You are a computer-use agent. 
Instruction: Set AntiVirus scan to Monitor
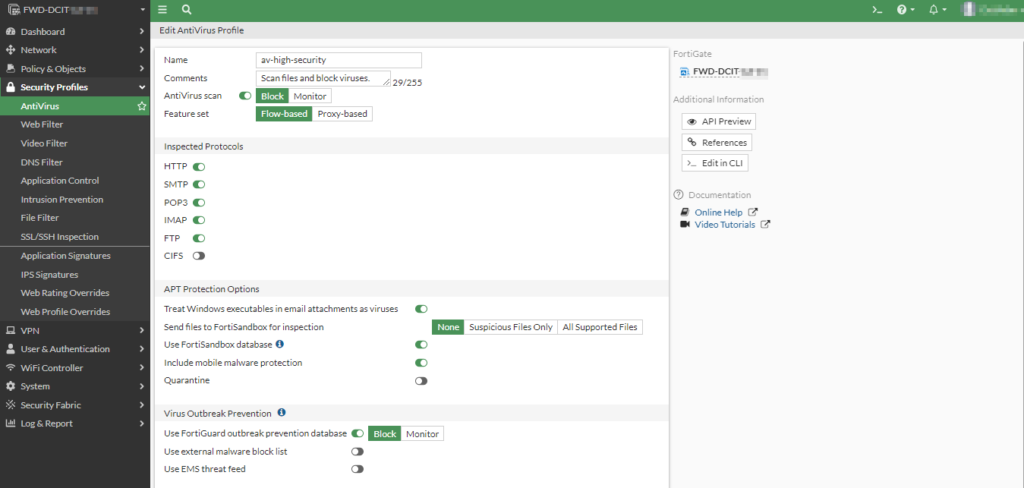coord(310,96)
